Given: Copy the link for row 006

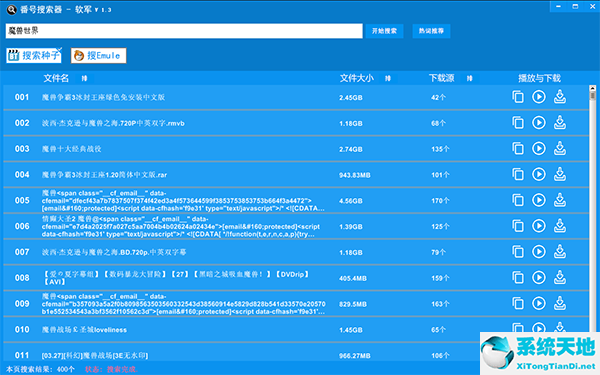Looking at the screenshot, I should (x=518, y=226).
